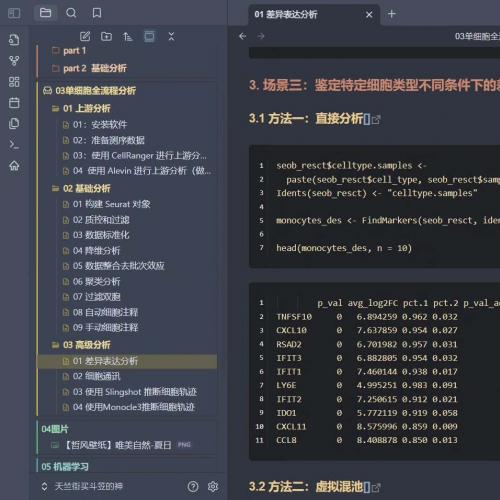The image size is (500, 500).
Task: Click the auto-reveal current file icon
Action: (149, 36)
